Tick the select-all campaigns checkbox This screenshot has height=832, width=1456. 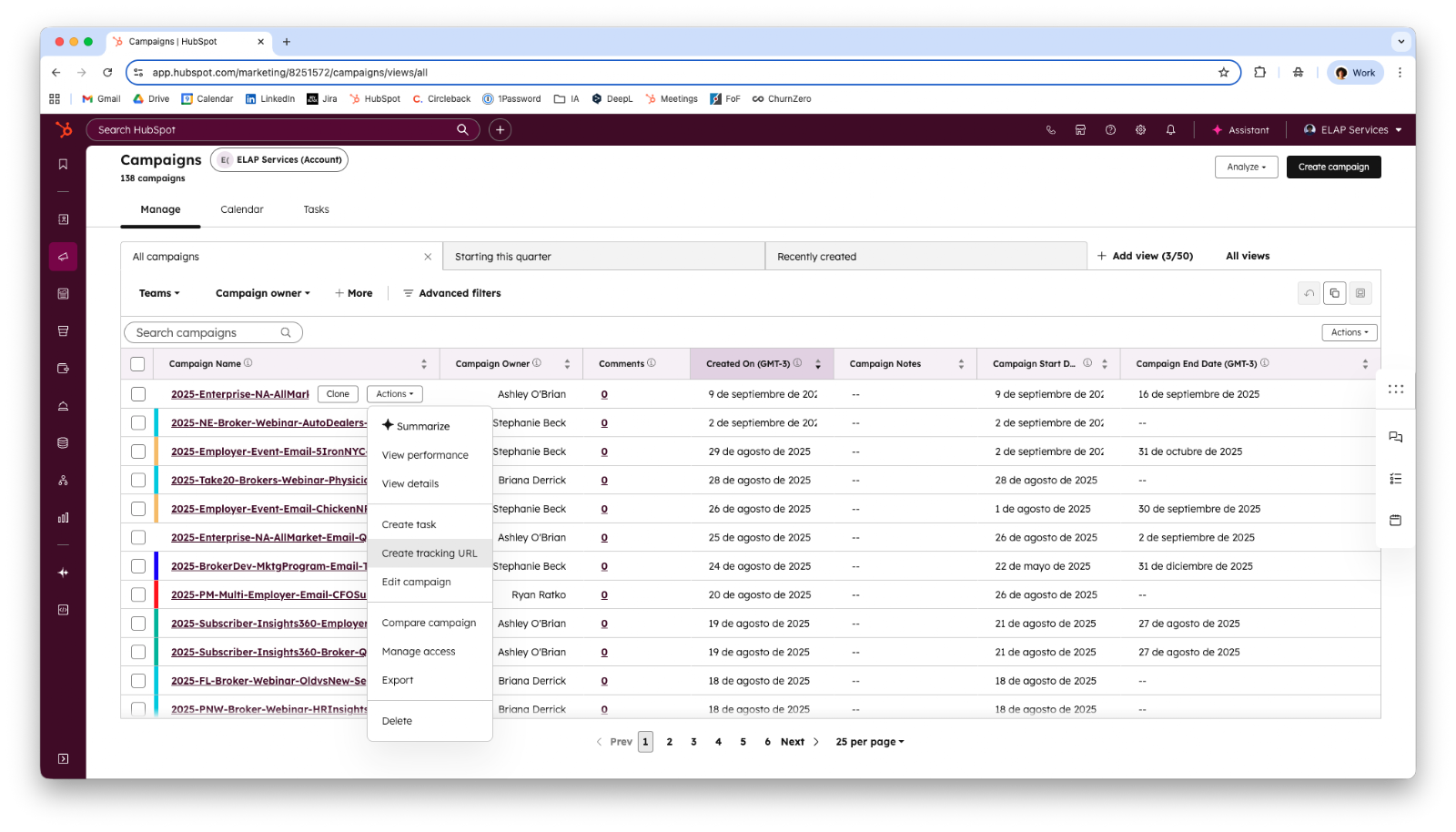point(137,364)
